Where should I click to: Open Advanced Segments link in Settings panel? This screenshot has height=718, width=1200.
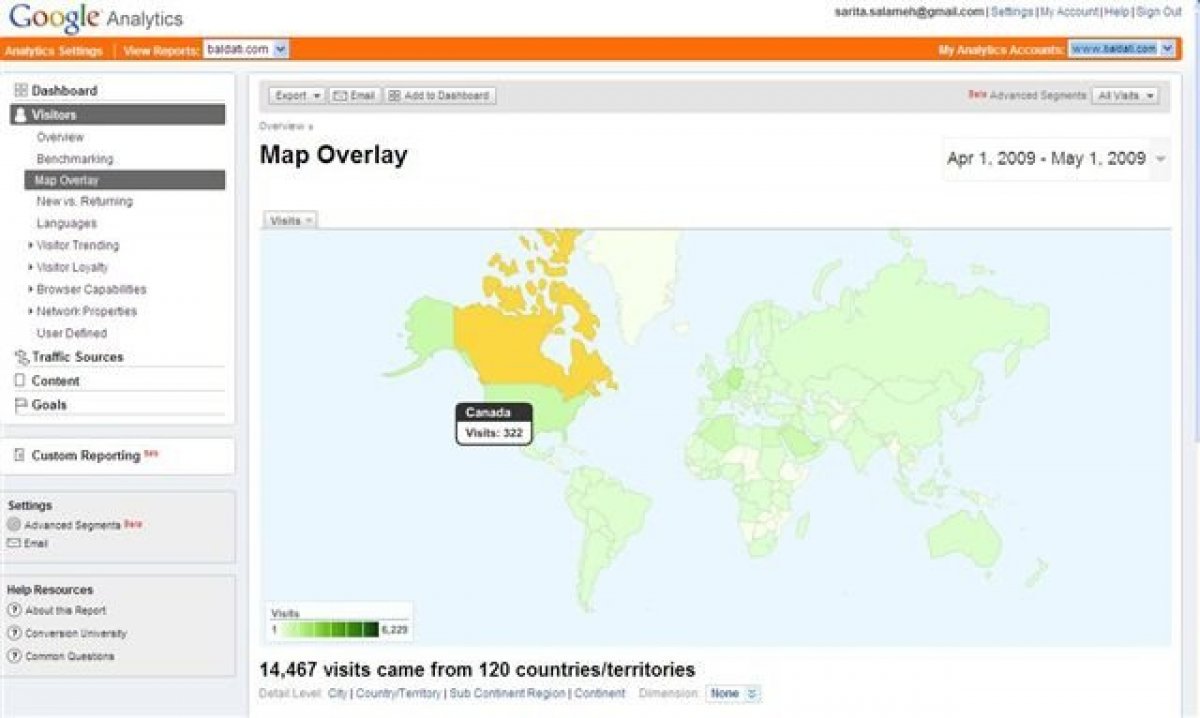[72, 525]
